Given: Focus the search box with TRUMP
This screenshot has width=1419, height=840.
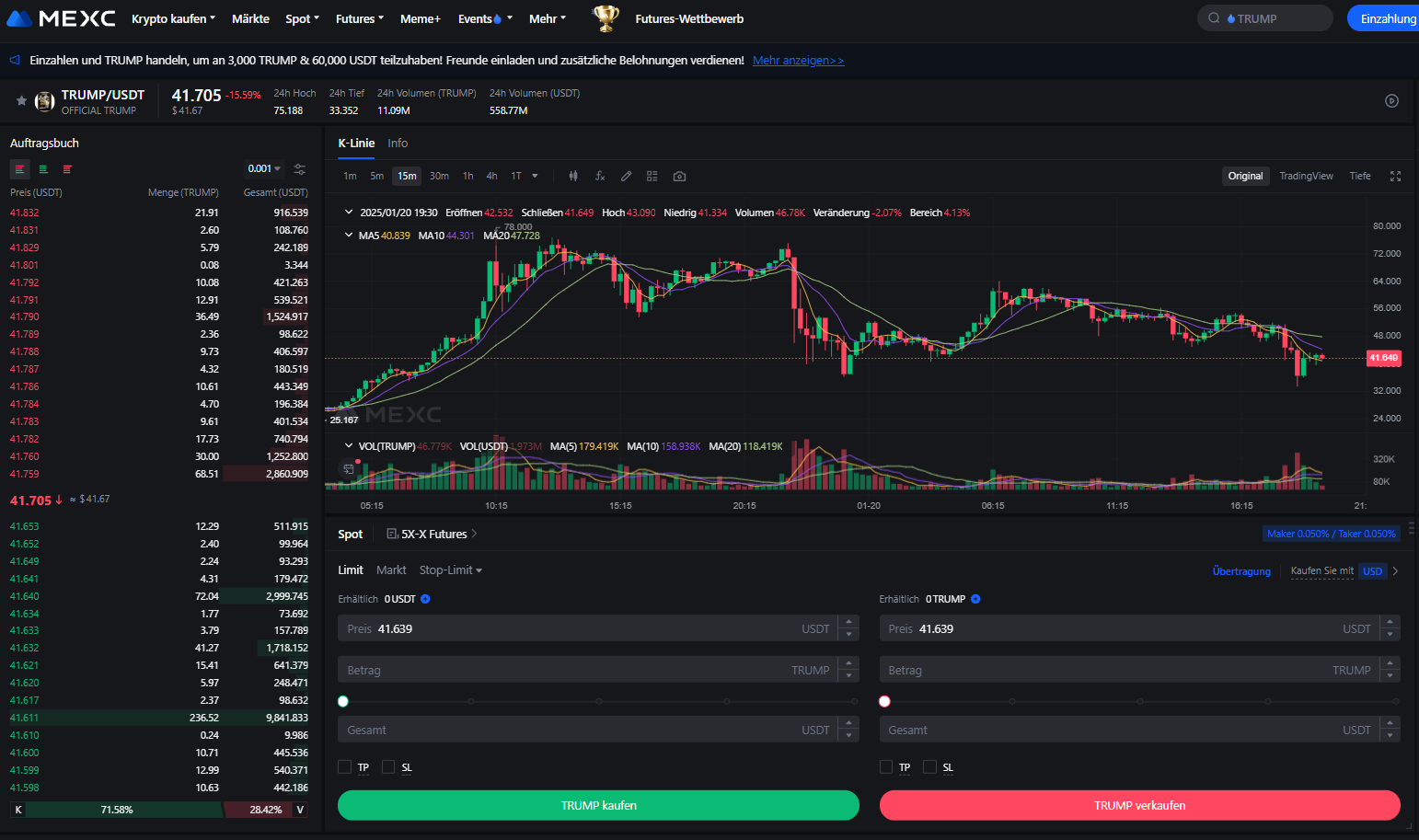Looking at the screenshot, I should 1264,18.
